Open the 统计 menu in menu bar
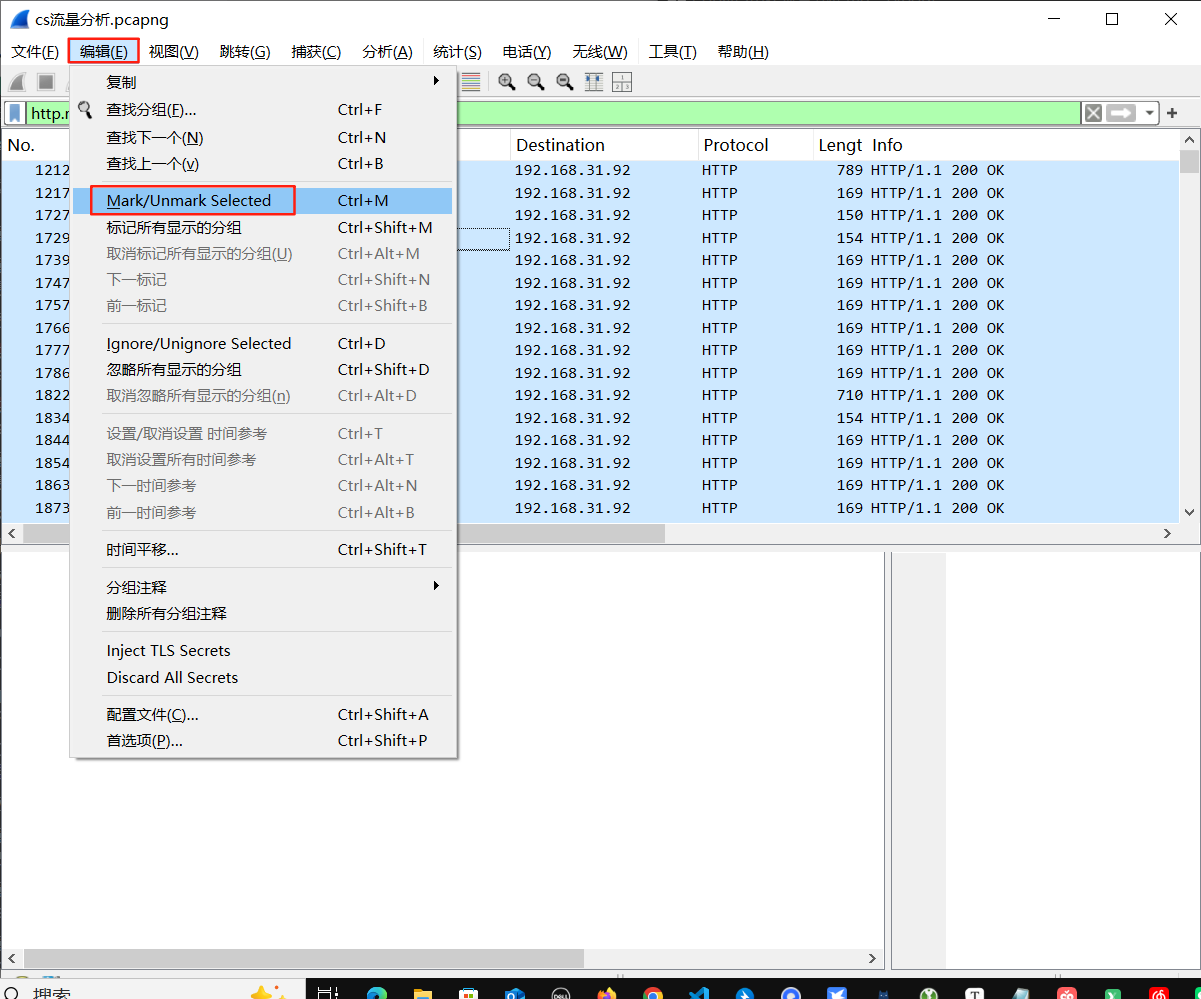 (x=457, y=52)
